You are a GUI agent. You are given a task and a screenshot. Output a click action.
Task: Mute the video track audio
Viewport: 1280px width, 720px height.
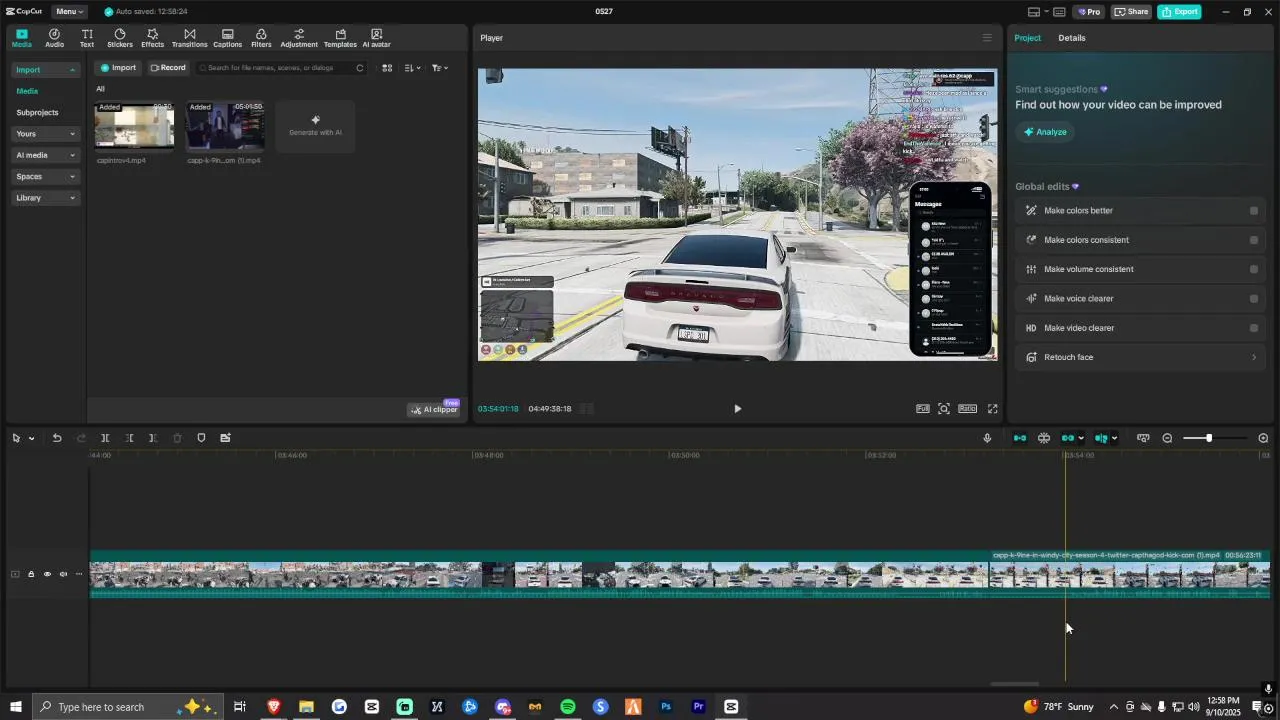[x=63, y=574]
